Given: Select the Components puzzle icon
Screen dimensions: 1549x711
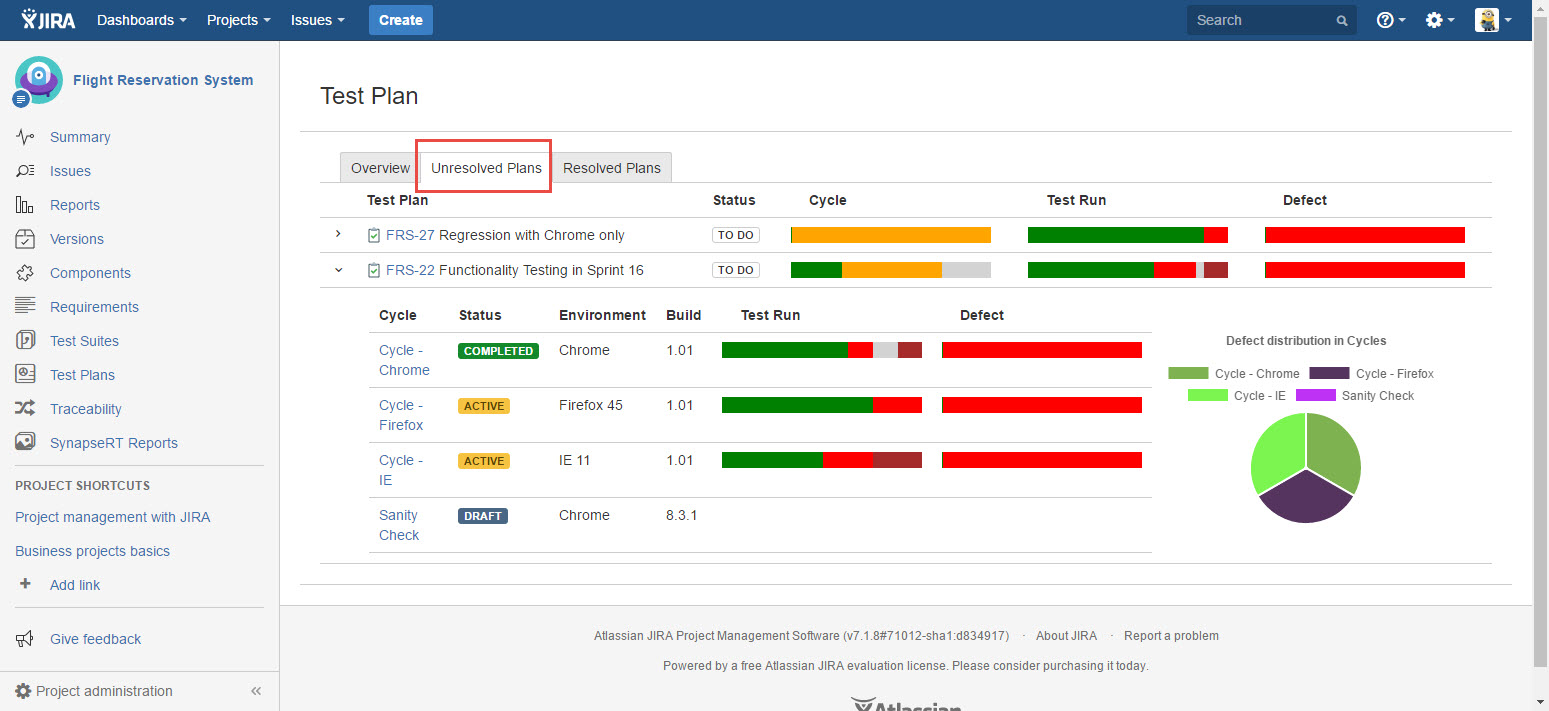Looking at the screenshot, I should coord(25,273).
